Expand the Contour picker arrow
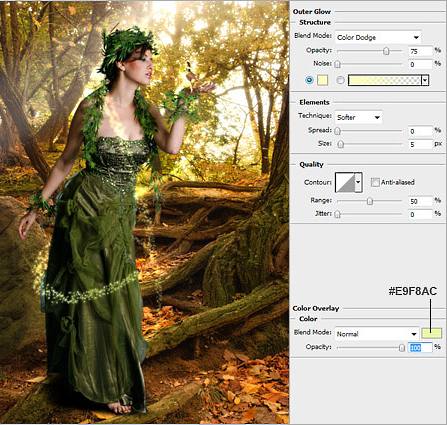The height and width of the screenshot is (425, 447). point(358,182)
